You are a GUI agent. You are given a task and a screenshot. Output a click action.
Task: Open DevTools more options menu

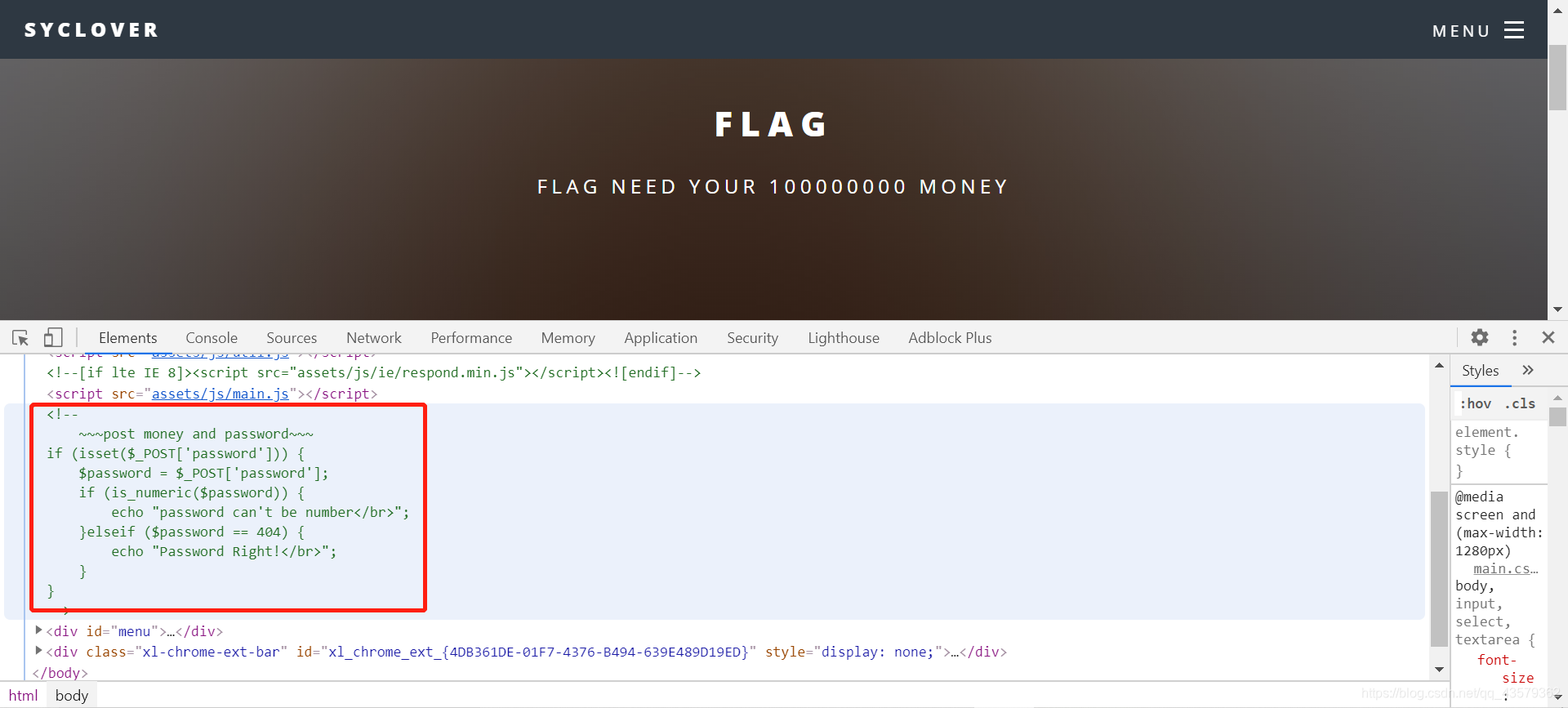point(1514,337)
